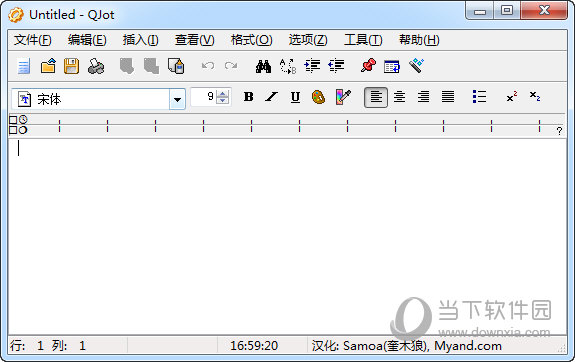Click the date and time calendar icon
This screenshot has width=575, height=362.
(392, 67)
